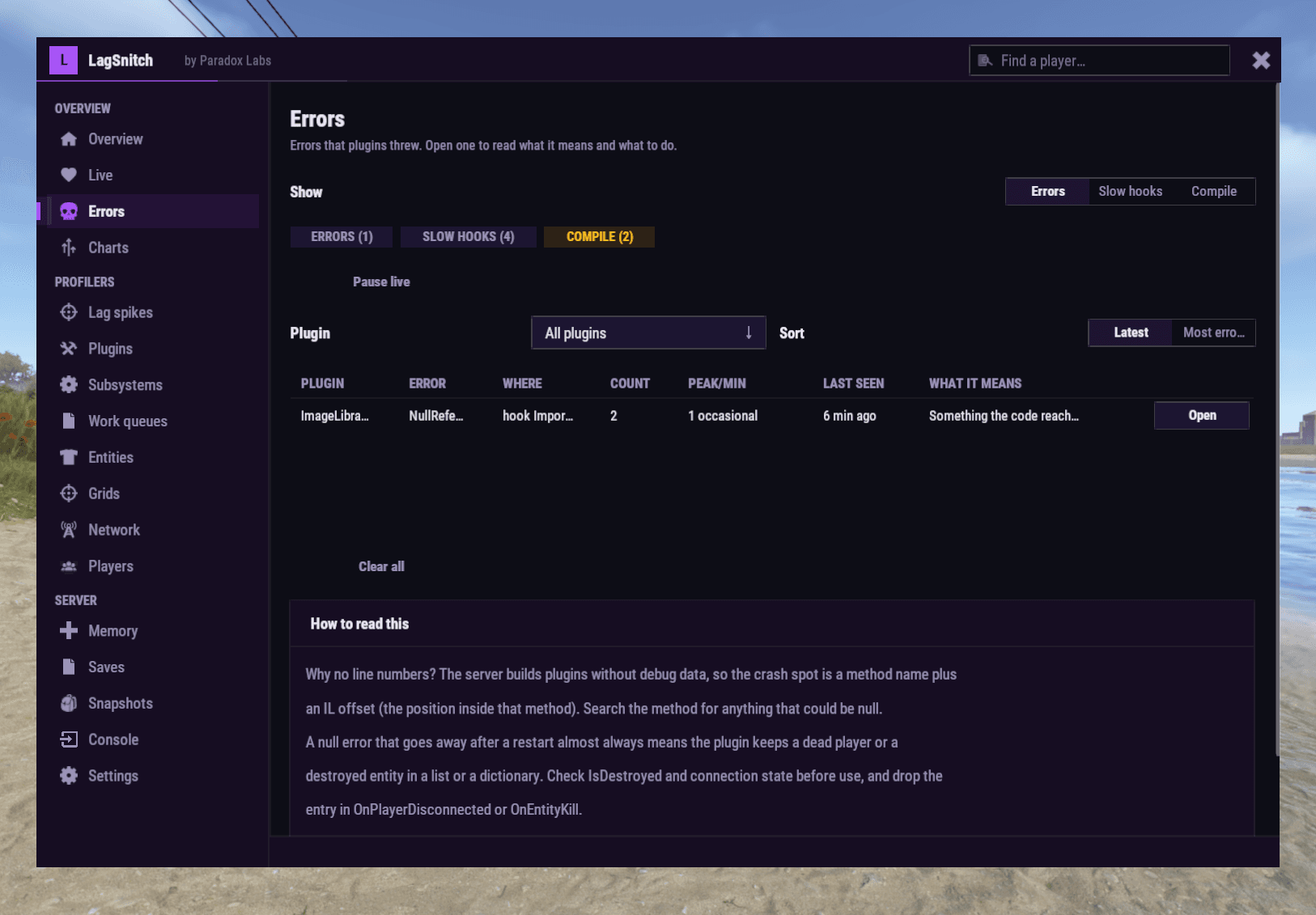This screenshot has height=915, width=1316.
Task: Click the Memory plus icon
Action: (x=69, y=631)
